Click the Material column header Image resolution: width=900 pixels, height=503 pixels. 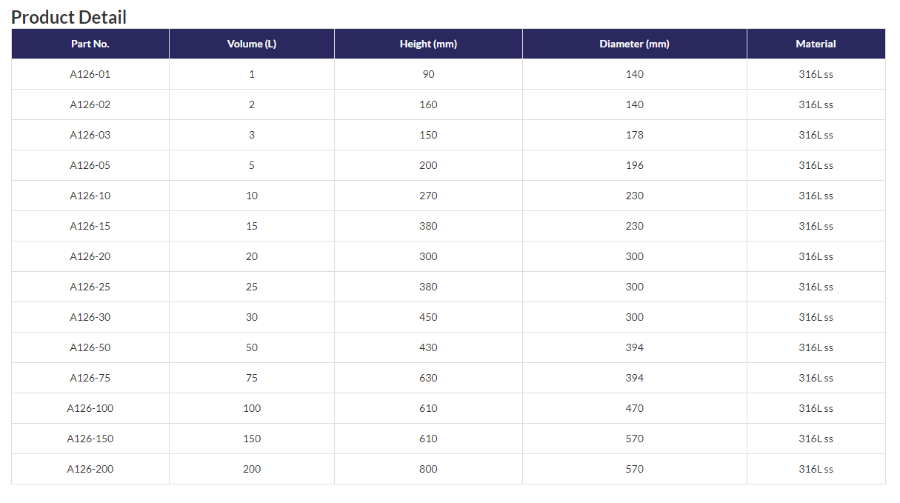tap(815, 44)
